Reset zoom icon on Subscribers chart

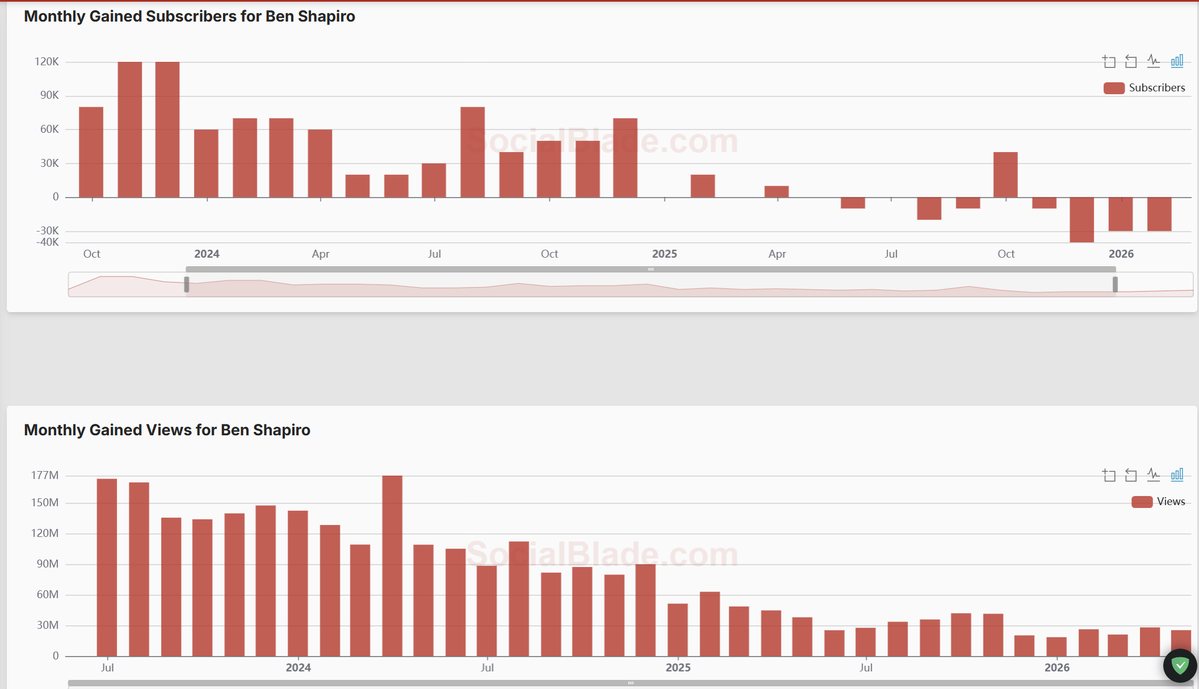1131,61
